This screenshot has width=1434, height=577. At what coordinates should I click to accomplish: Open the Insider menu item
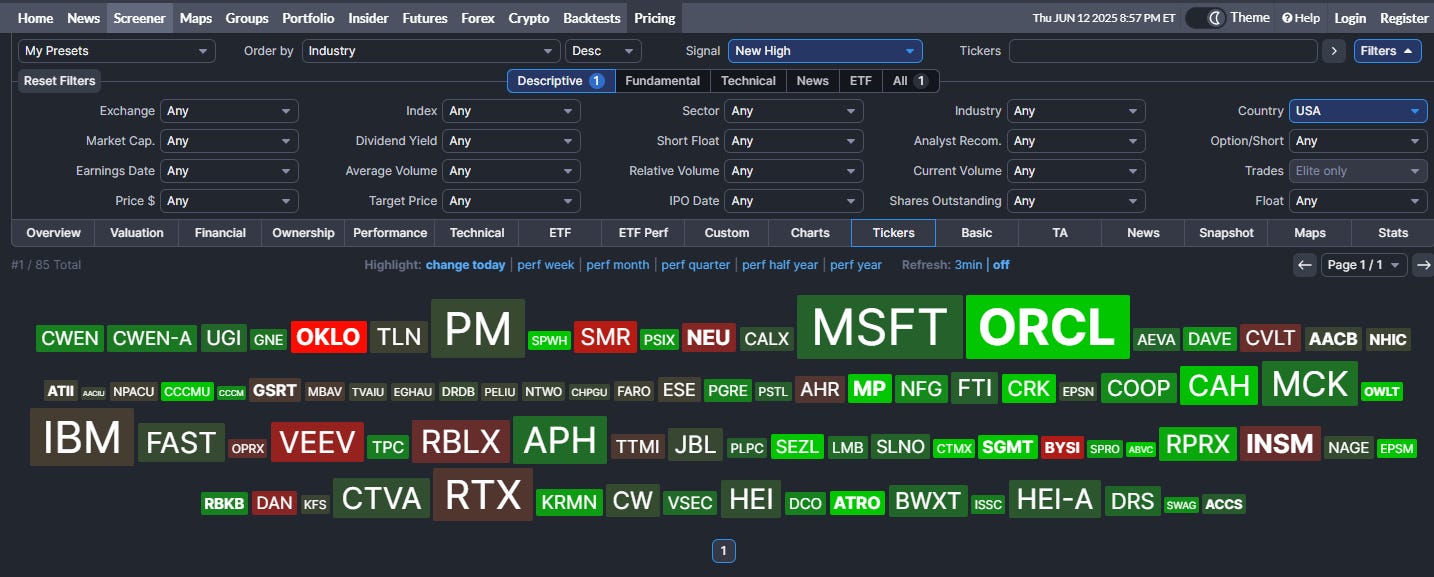click(369, 18)
